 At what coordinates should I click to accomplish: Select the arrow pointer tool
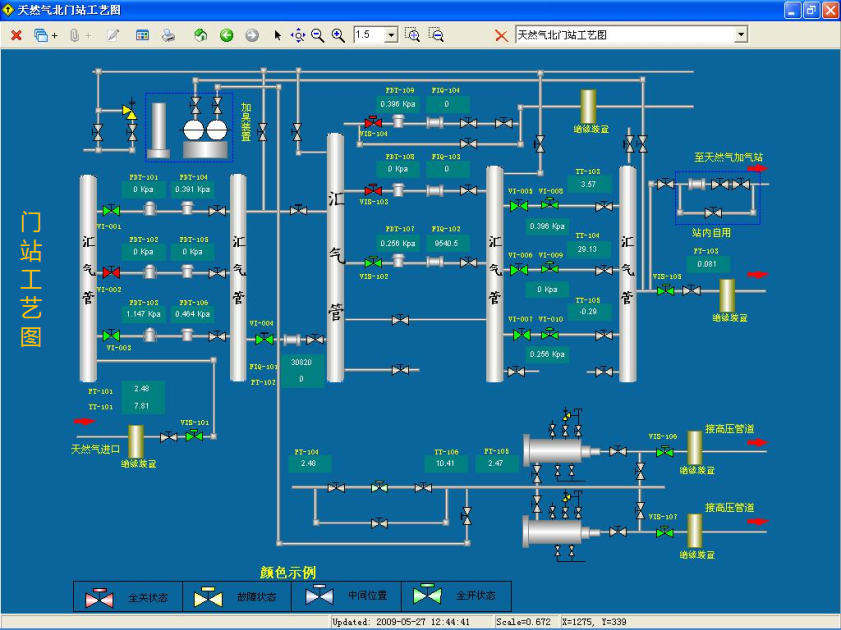point(277,35)
